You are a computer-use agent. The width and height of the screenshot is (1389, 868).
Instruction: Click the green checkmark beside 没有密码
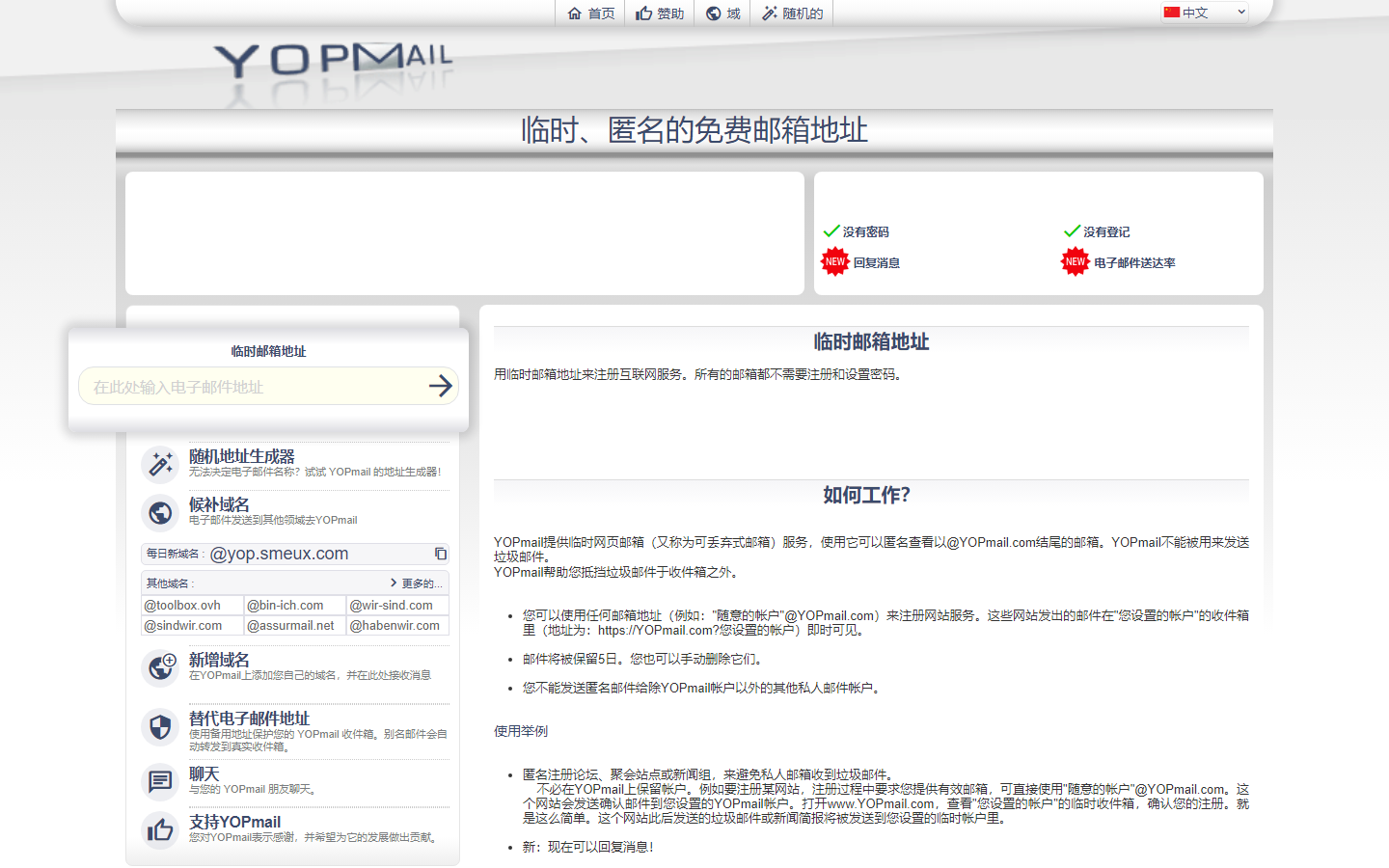(831, 231)
